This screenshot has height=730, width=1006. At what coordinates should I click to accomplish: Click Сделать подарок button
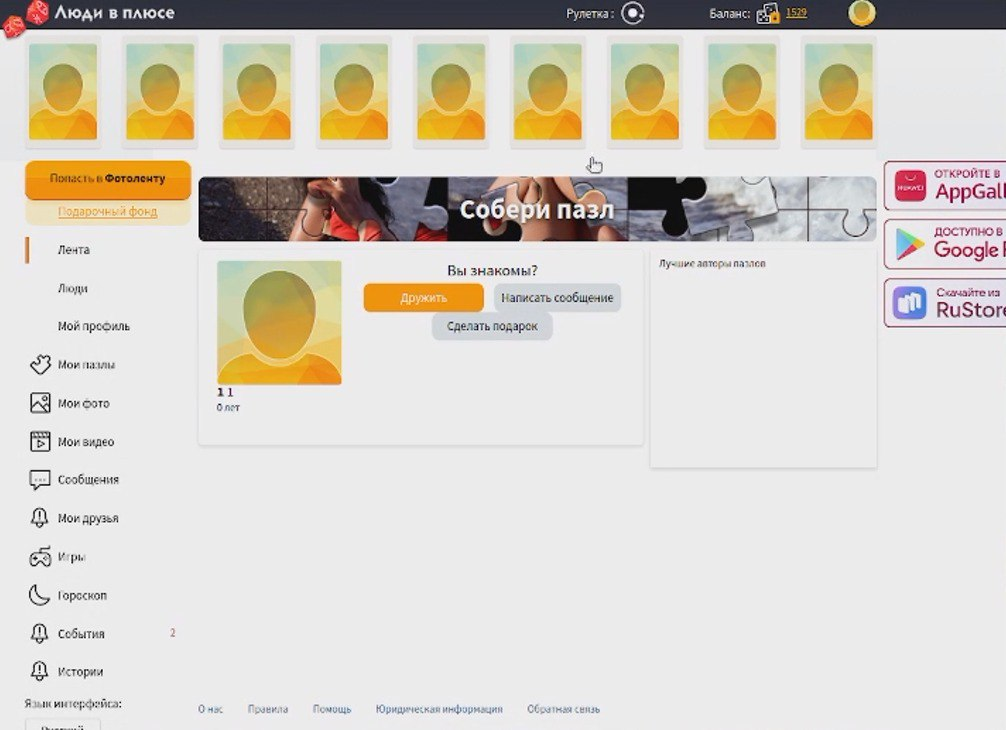click(492, 326)
